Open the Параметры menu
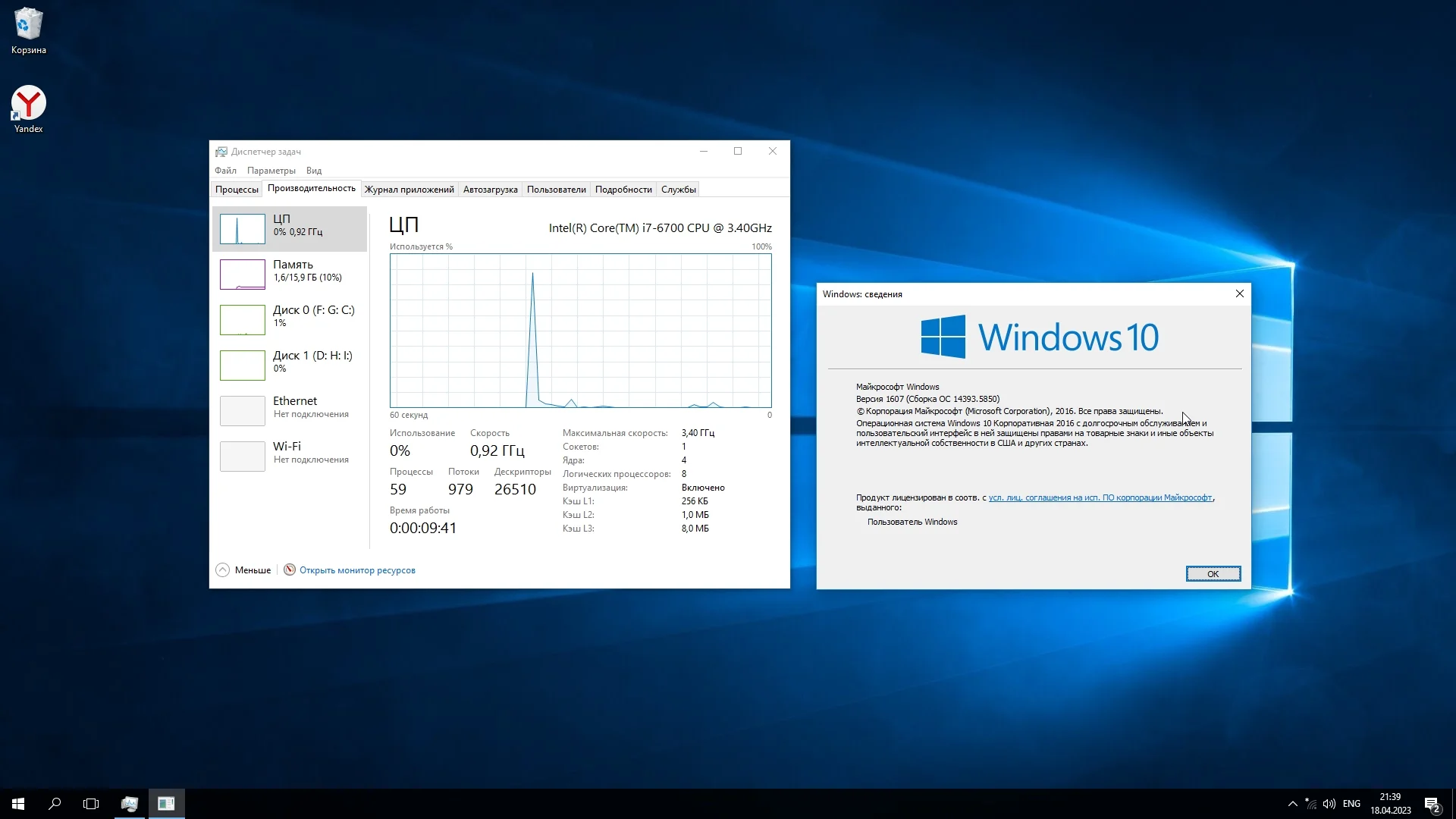The height and width of the screenshot is (819, 1456). 271,171
